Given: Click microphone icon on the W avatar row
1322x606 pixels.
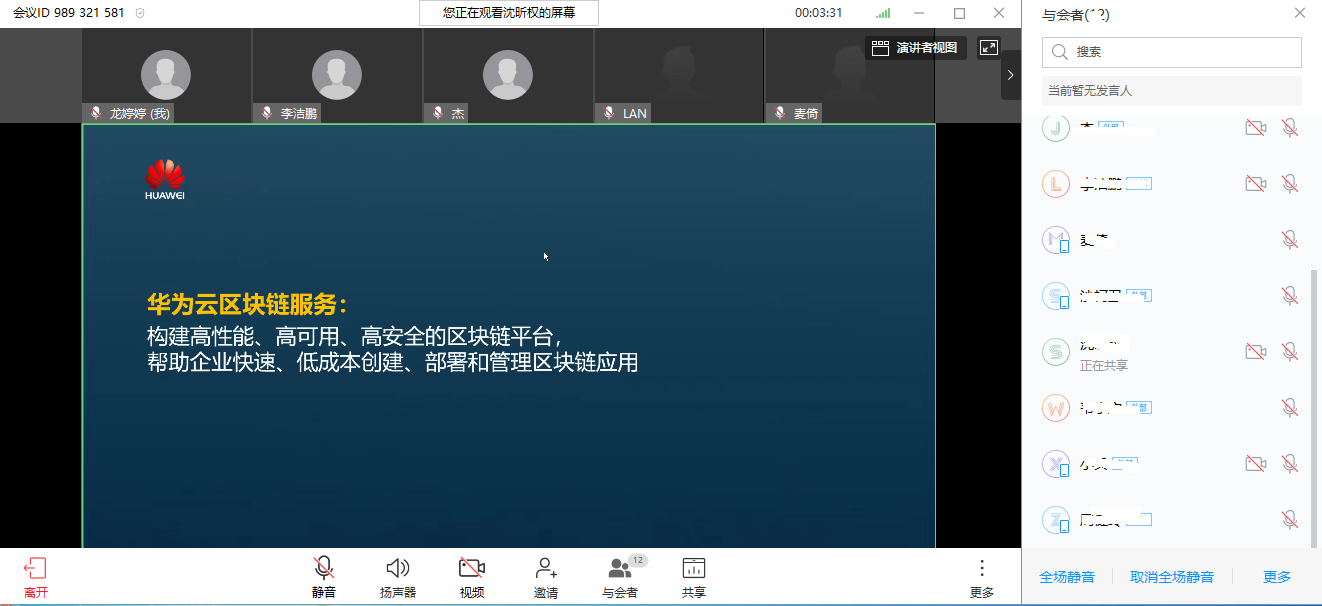Looking at the screenshot, I should coord(1290,408).
